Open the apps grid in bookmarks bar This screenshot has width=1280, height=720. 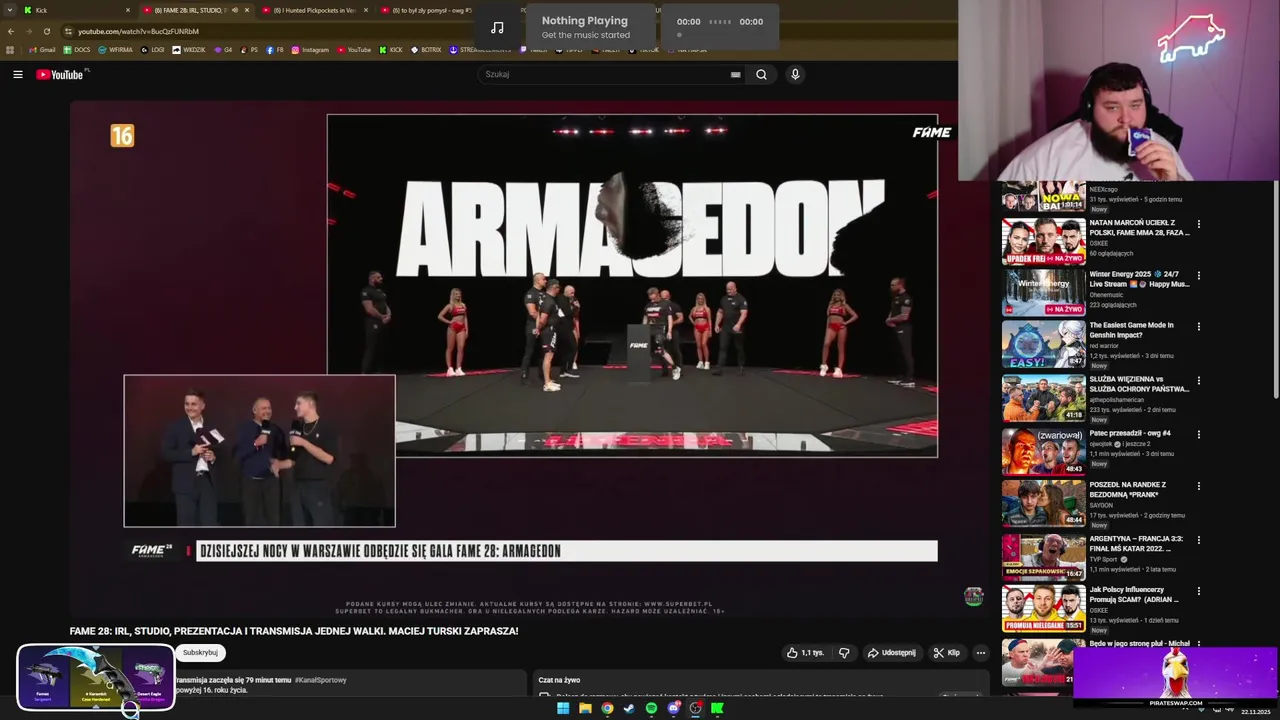click(10, 50)
